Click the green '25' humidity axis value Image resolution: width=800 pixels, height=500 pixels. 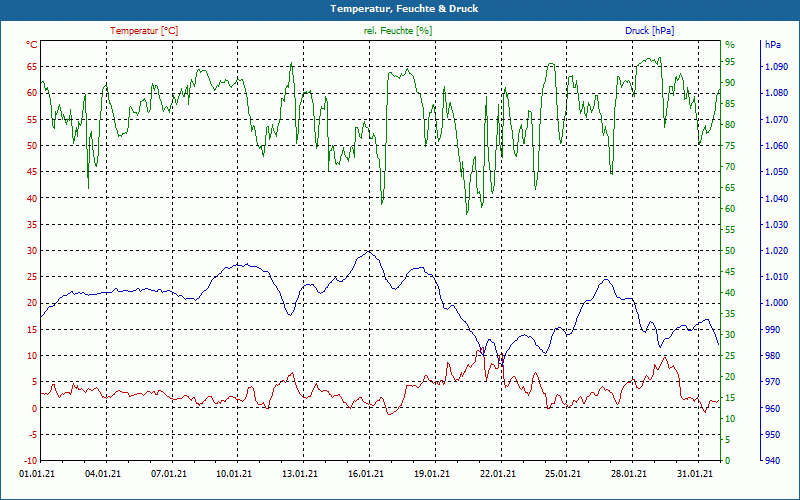click(730, 356)
